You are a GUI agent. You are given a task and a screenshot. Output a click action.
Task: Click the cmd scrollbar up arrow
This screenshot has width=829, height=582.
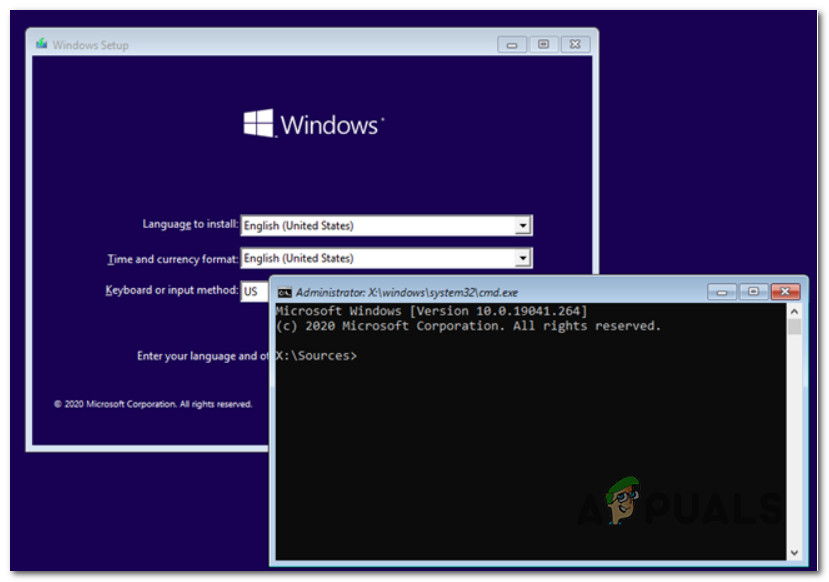794,311
